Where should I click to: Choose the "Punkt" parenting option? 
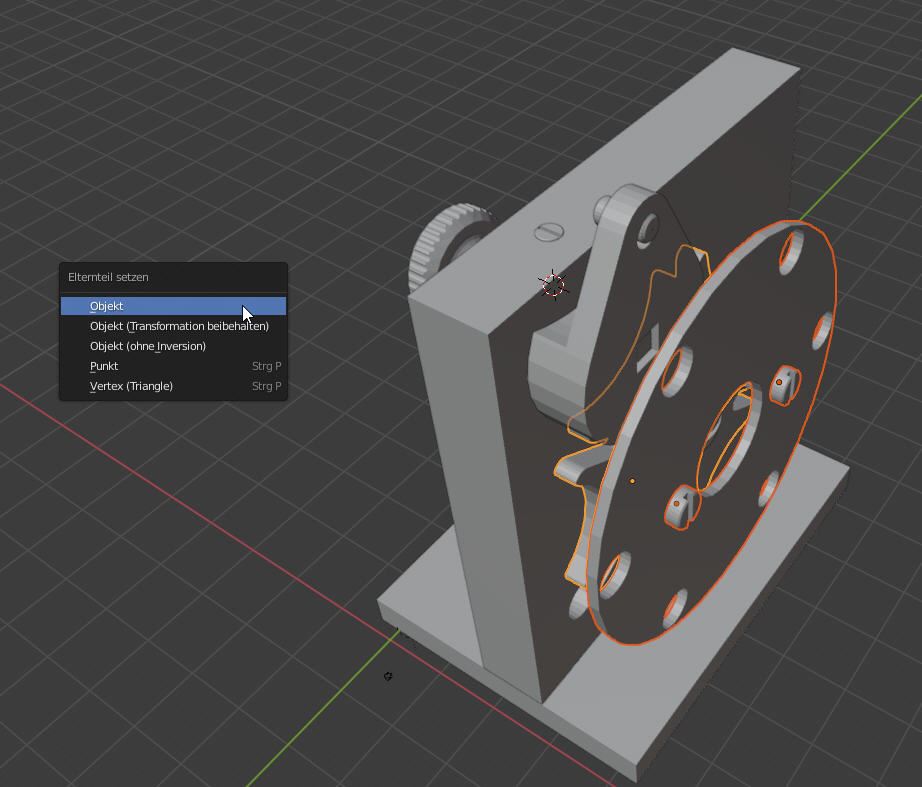tap(173, 366)
